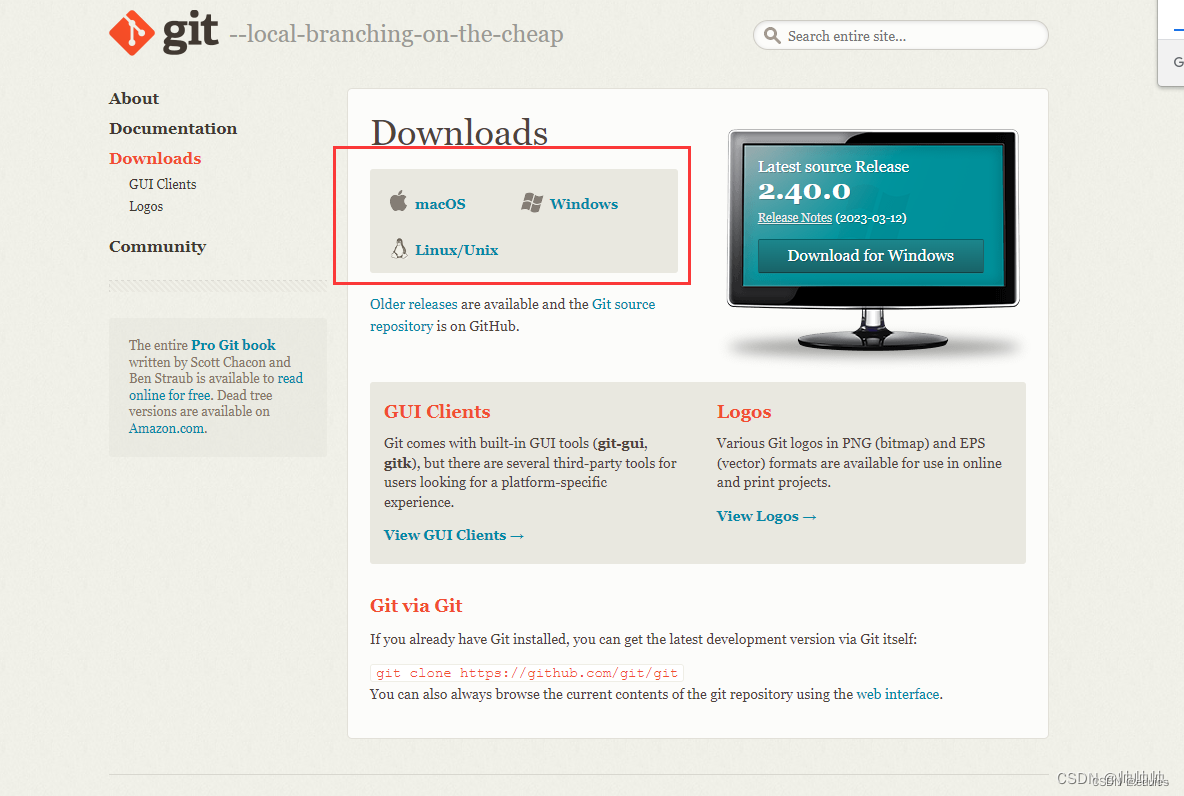This screenshot has height=796, width=1184.
Task: Click the Linux penguin icon
Action: coord(399,248)
